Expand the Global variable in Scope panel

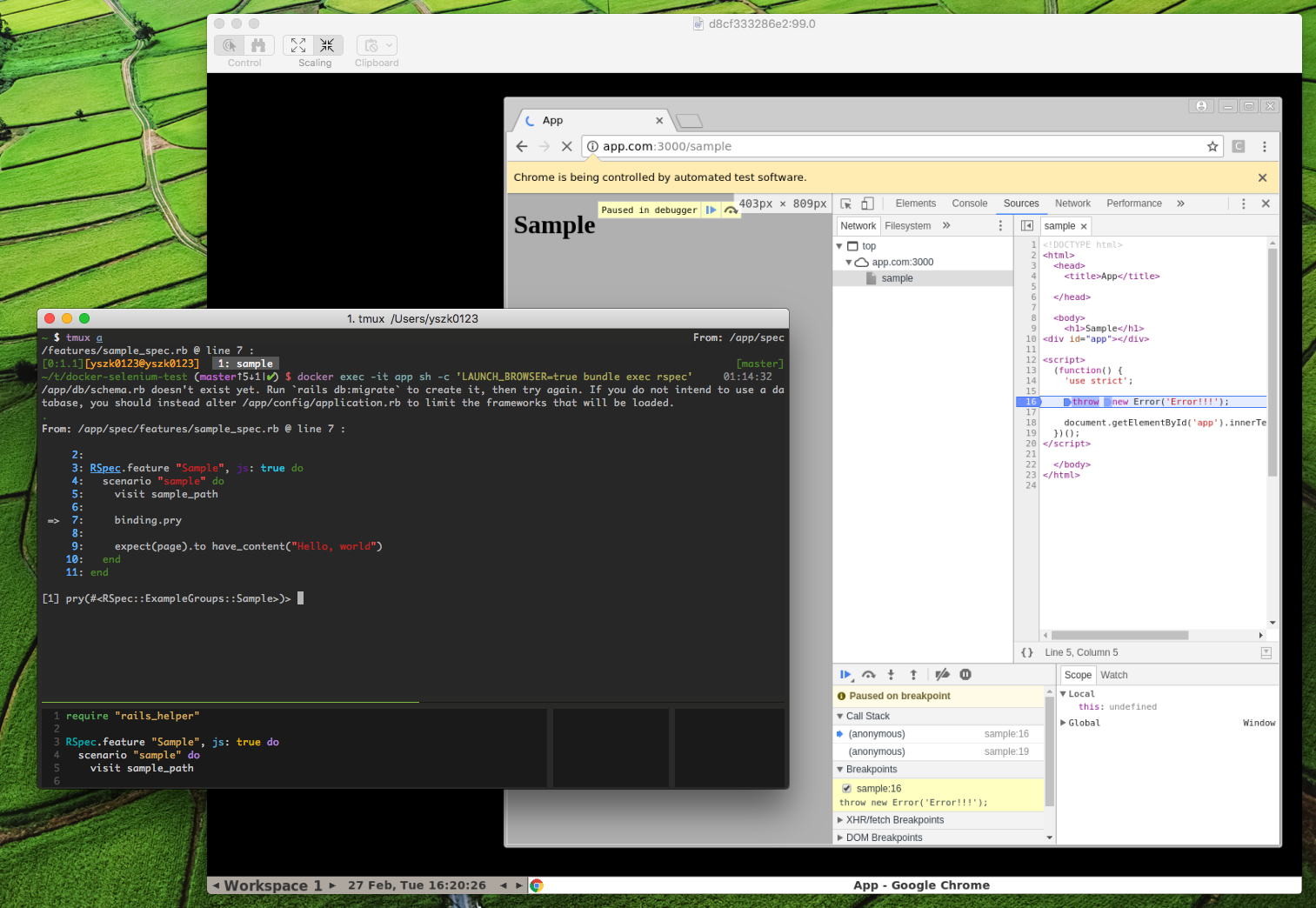(x=1063, y=722)
